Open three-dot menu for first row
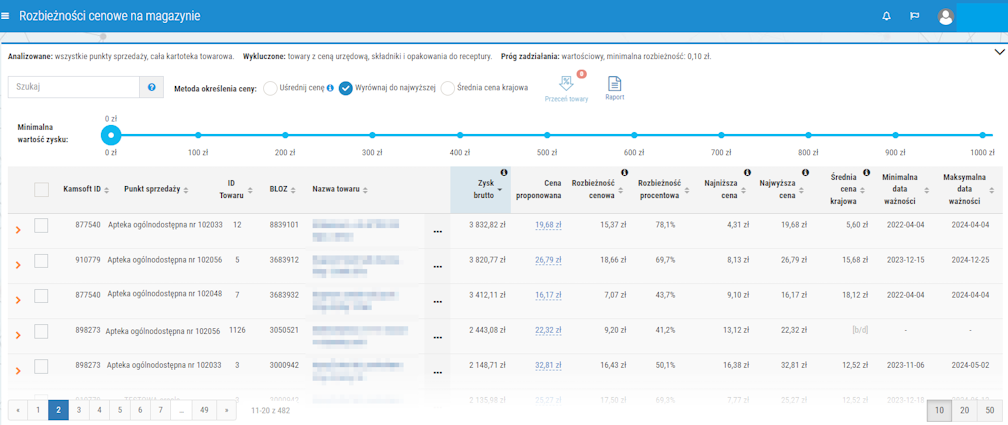Image resolution: width=1008 pixels, height=425 pixels. pyautogui.click(x=437, y=233)
